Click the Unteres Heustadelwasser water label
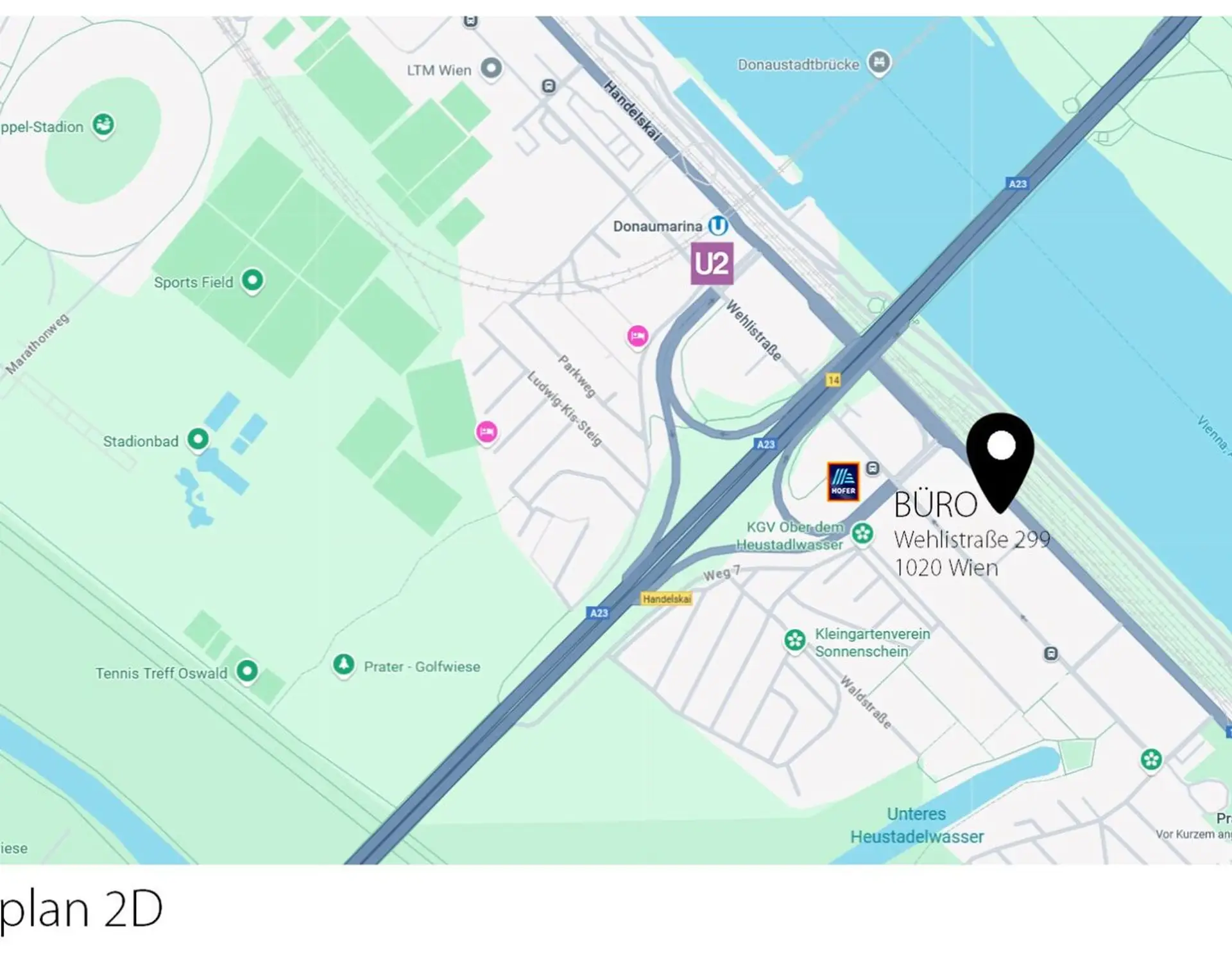The width and height of the screenshot is (1232, 954). (917, 826)
